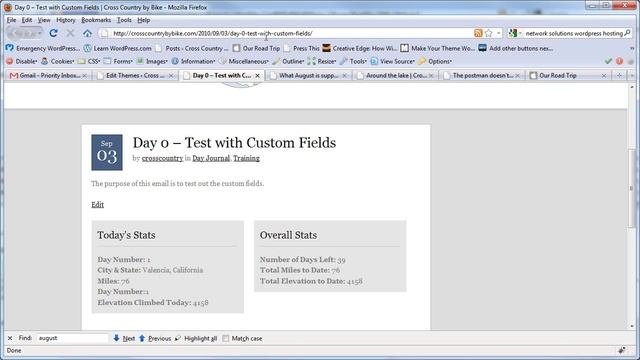This screenshot has width=640, height=360.
Task: Open the Resize developer toolbar menu
Action: click(x=322, y=61)
